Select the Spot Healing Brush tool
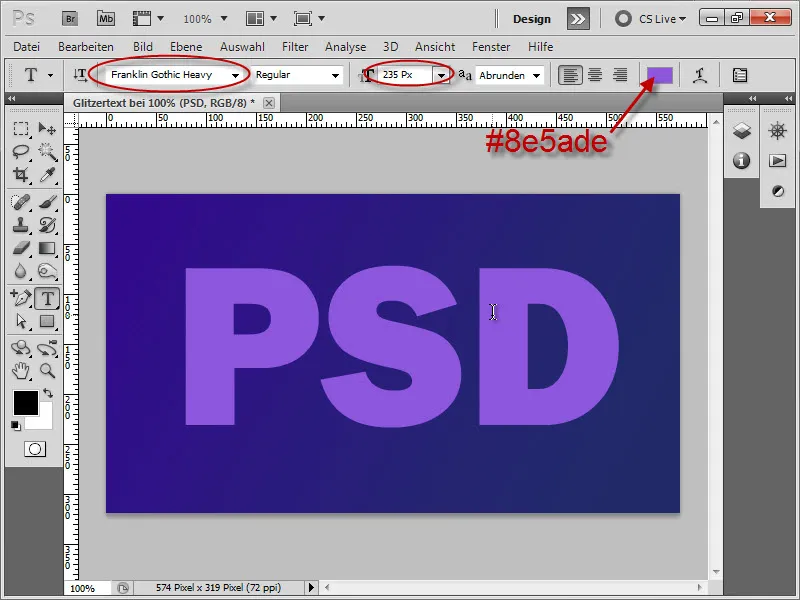 (x=21, y=203)
